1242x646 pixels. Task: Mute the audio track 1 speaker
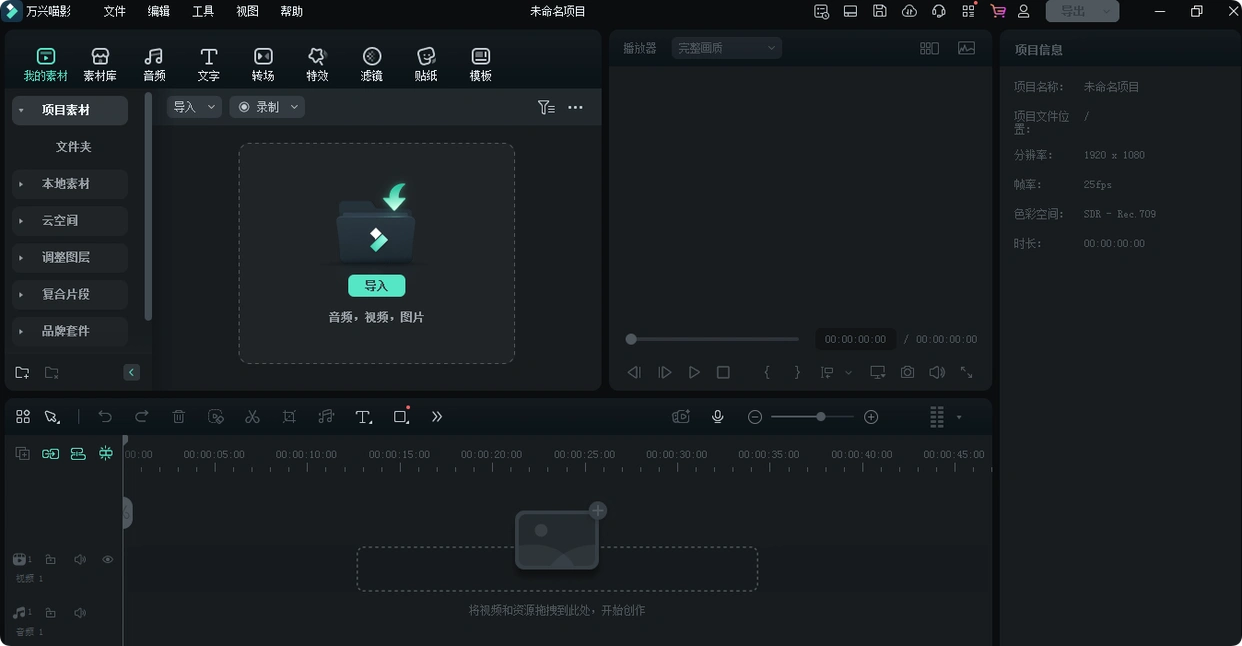80,613
